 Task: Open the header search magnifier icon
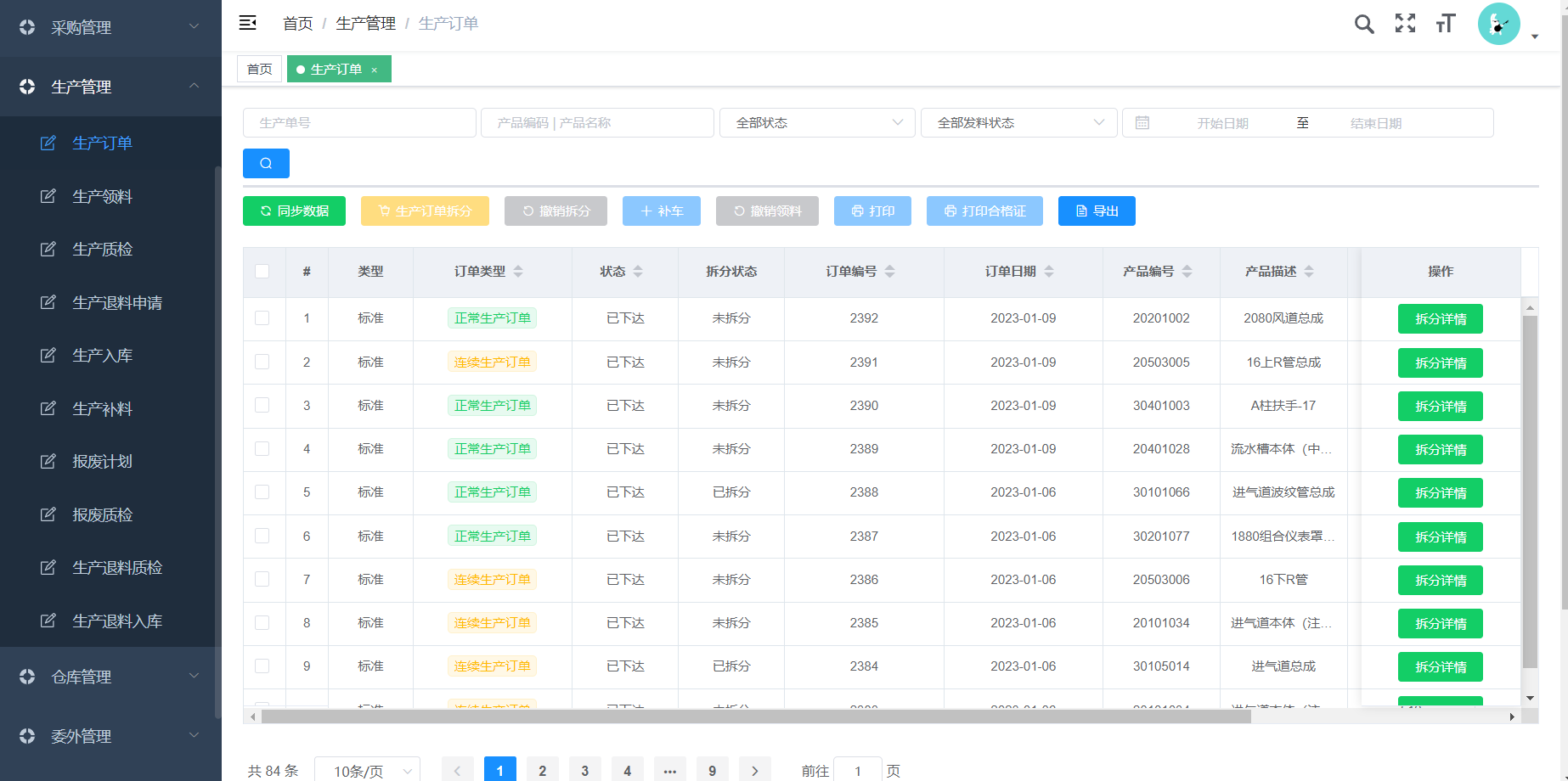coord(1363,24)
